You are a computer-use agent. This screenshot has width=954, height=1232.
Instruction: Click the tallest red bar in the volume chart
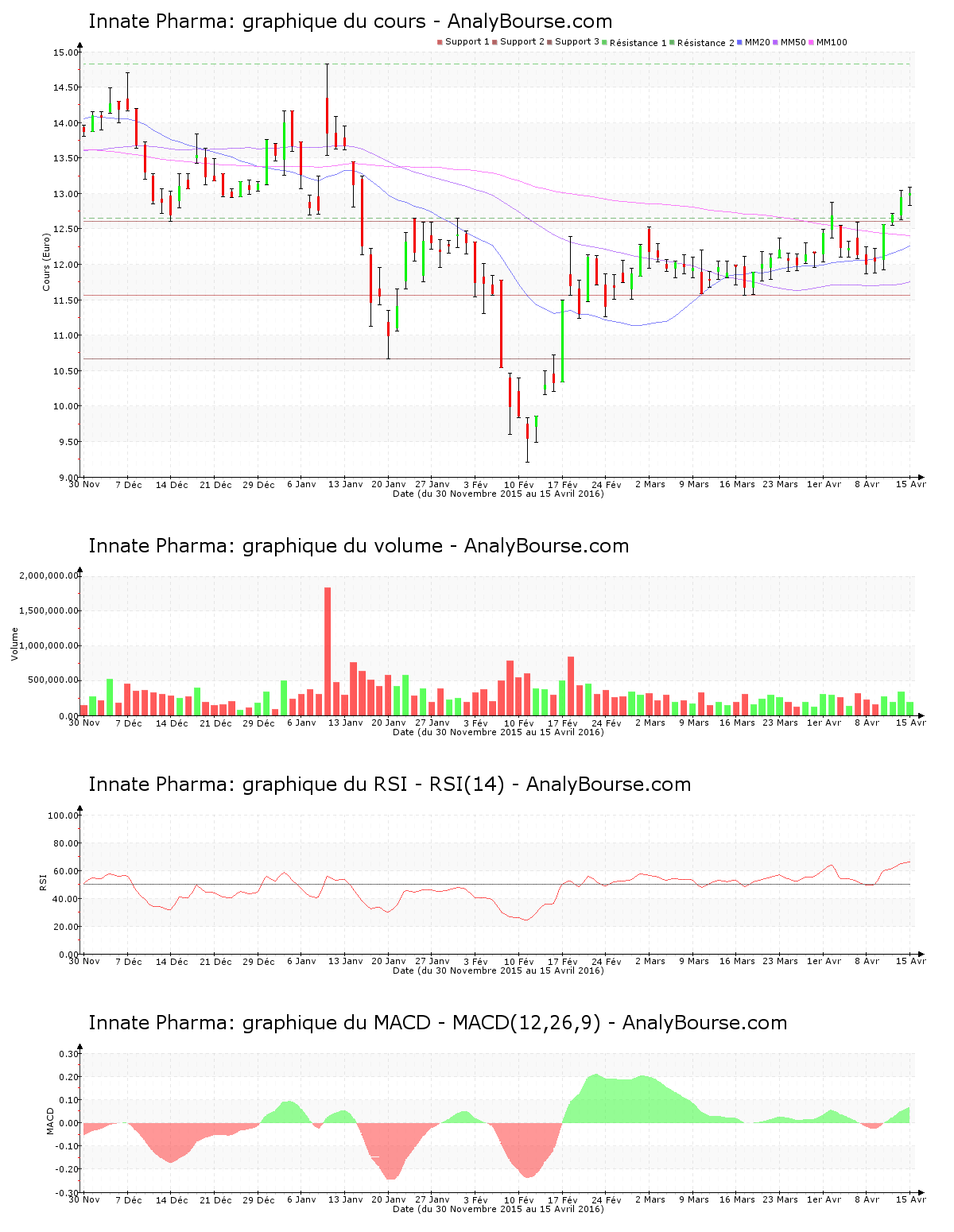click(x=328, y=651)
